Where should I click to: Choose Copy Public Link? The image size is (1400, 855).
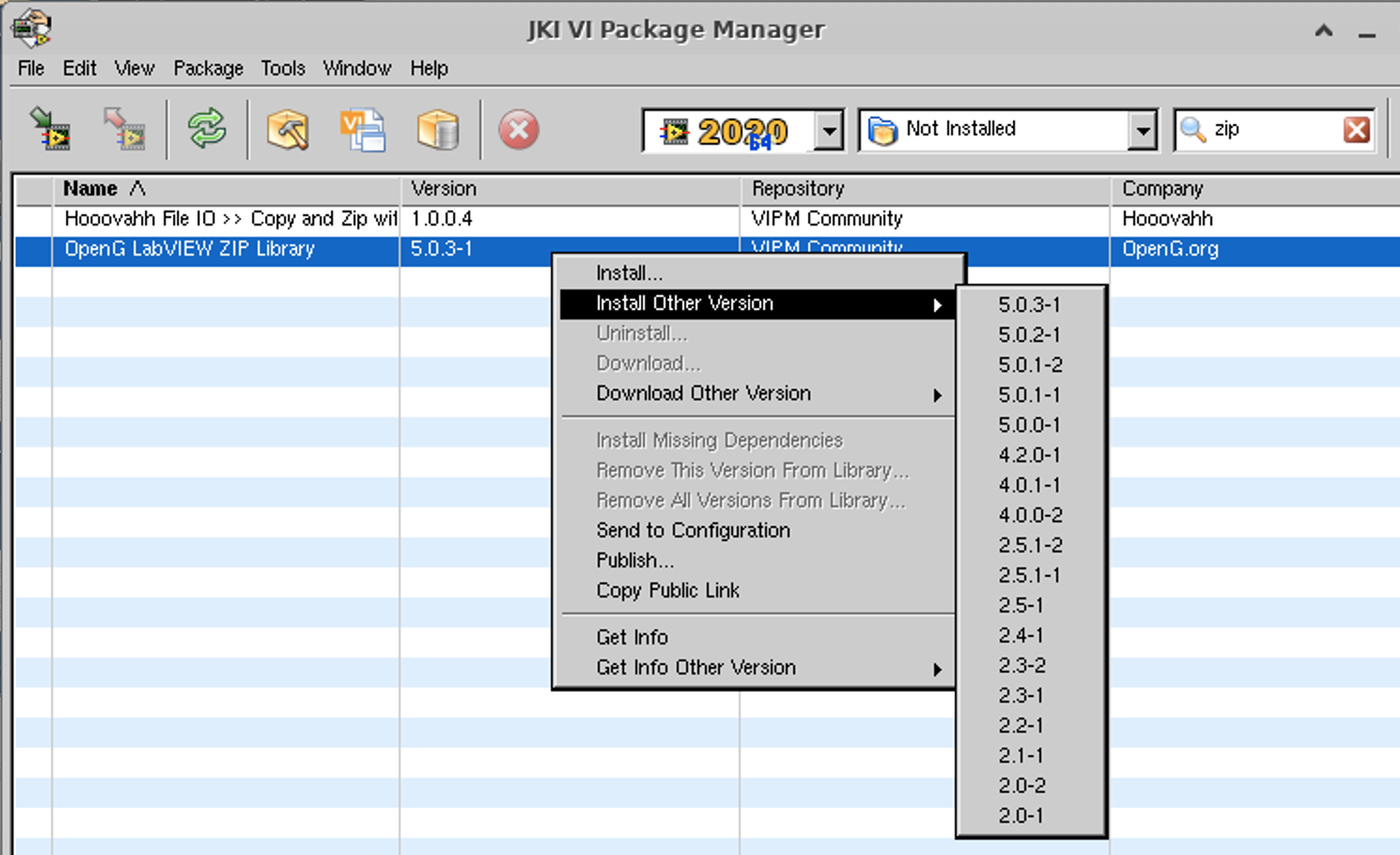[x=757, y=591]
